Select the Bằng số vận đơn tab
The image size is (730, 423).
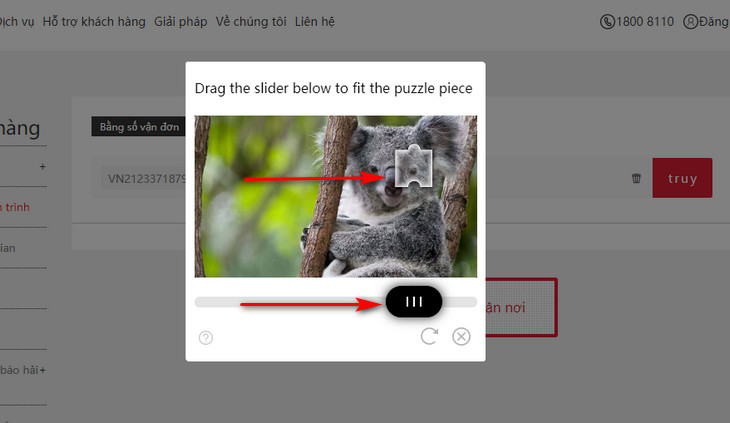pyautogui.click(x=139, y=127)
